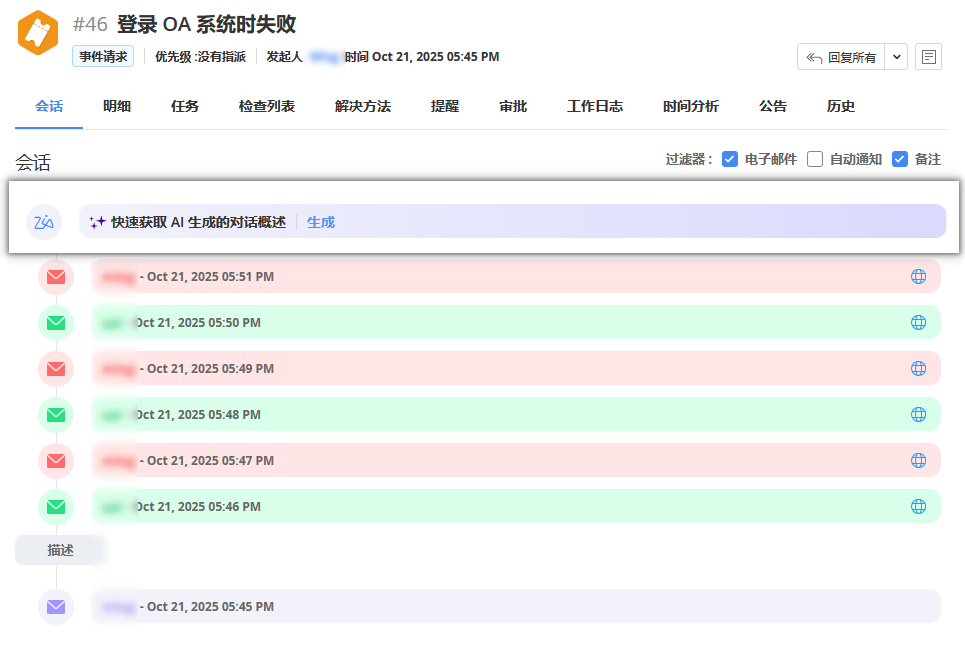Switch to the 任务 tab

tap(185, 106)
